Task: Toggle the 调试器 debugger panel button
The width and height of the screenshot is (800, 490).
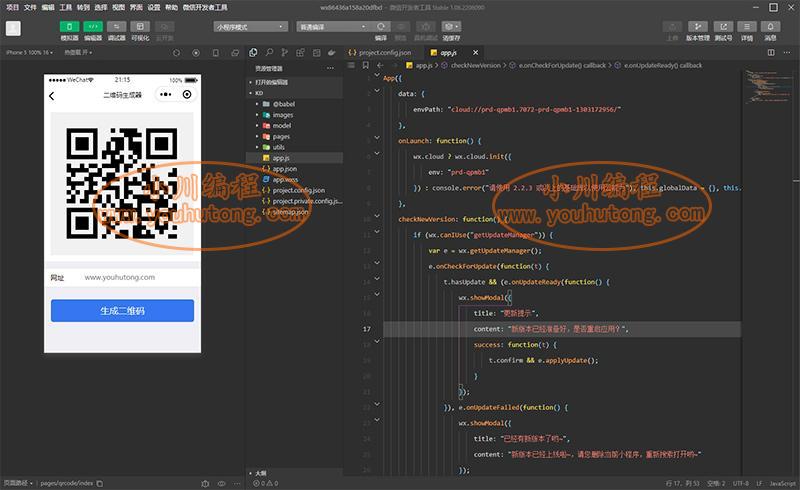Action: pyautogui.click(x=116, y=27)
